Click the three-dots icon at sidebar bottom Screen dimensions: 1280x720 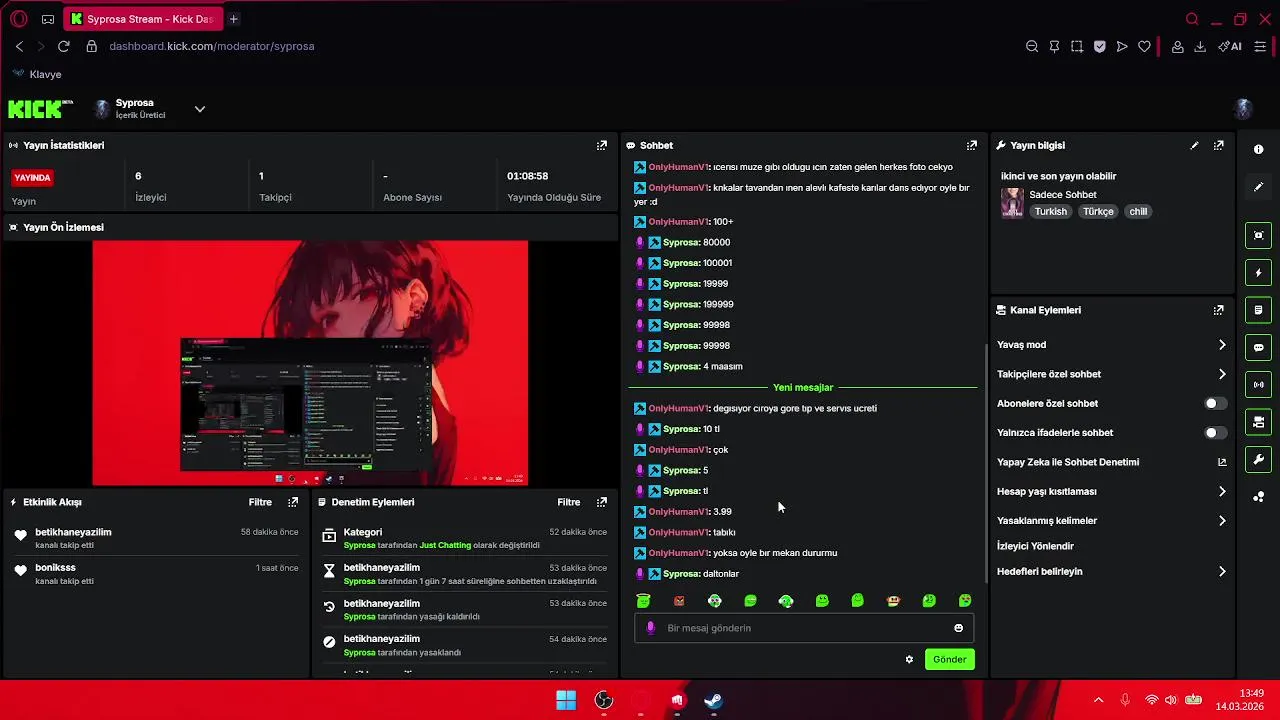pos(1258,497)
